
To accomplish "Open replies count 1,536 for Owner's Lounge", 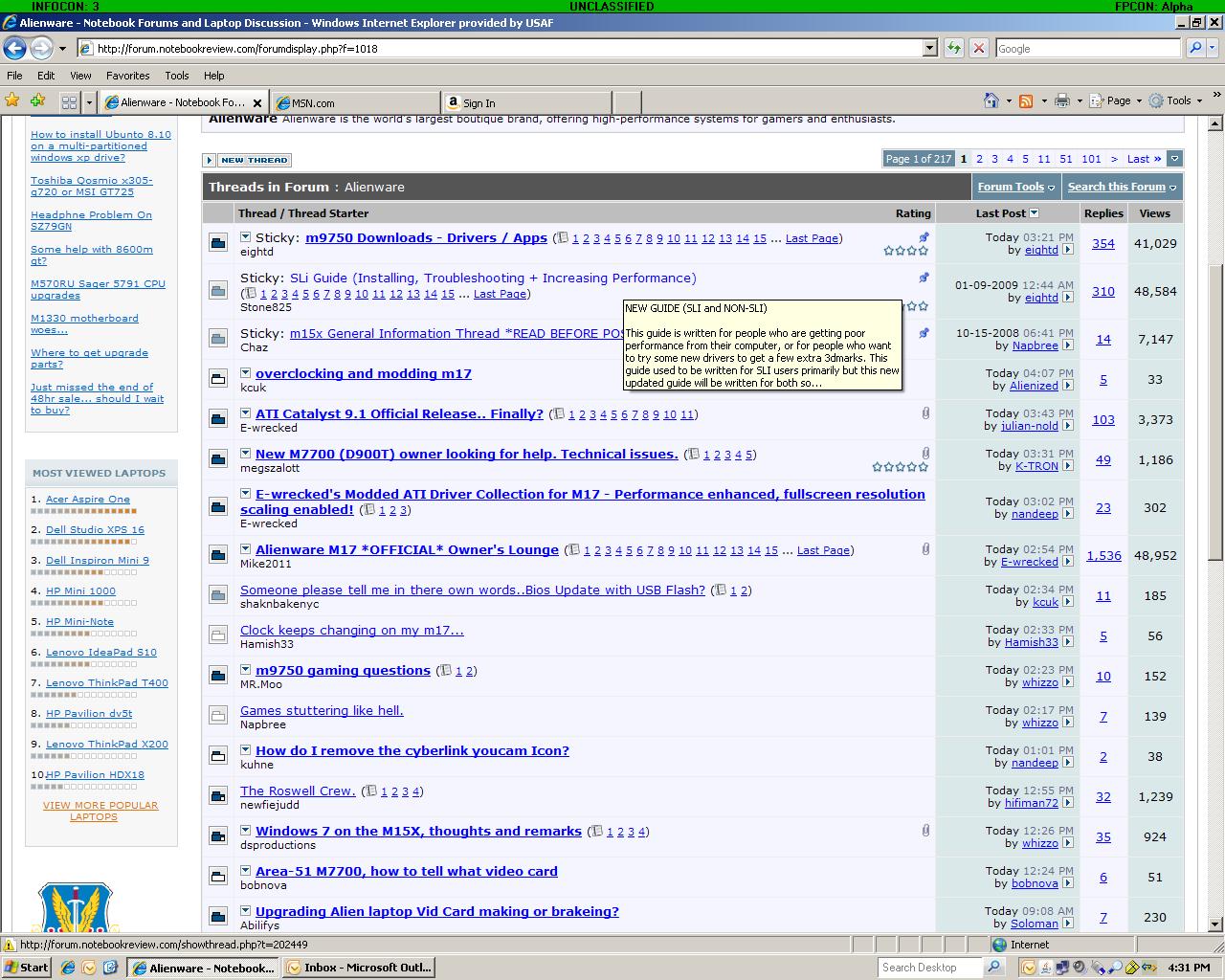I will (x=1103, y=555).
